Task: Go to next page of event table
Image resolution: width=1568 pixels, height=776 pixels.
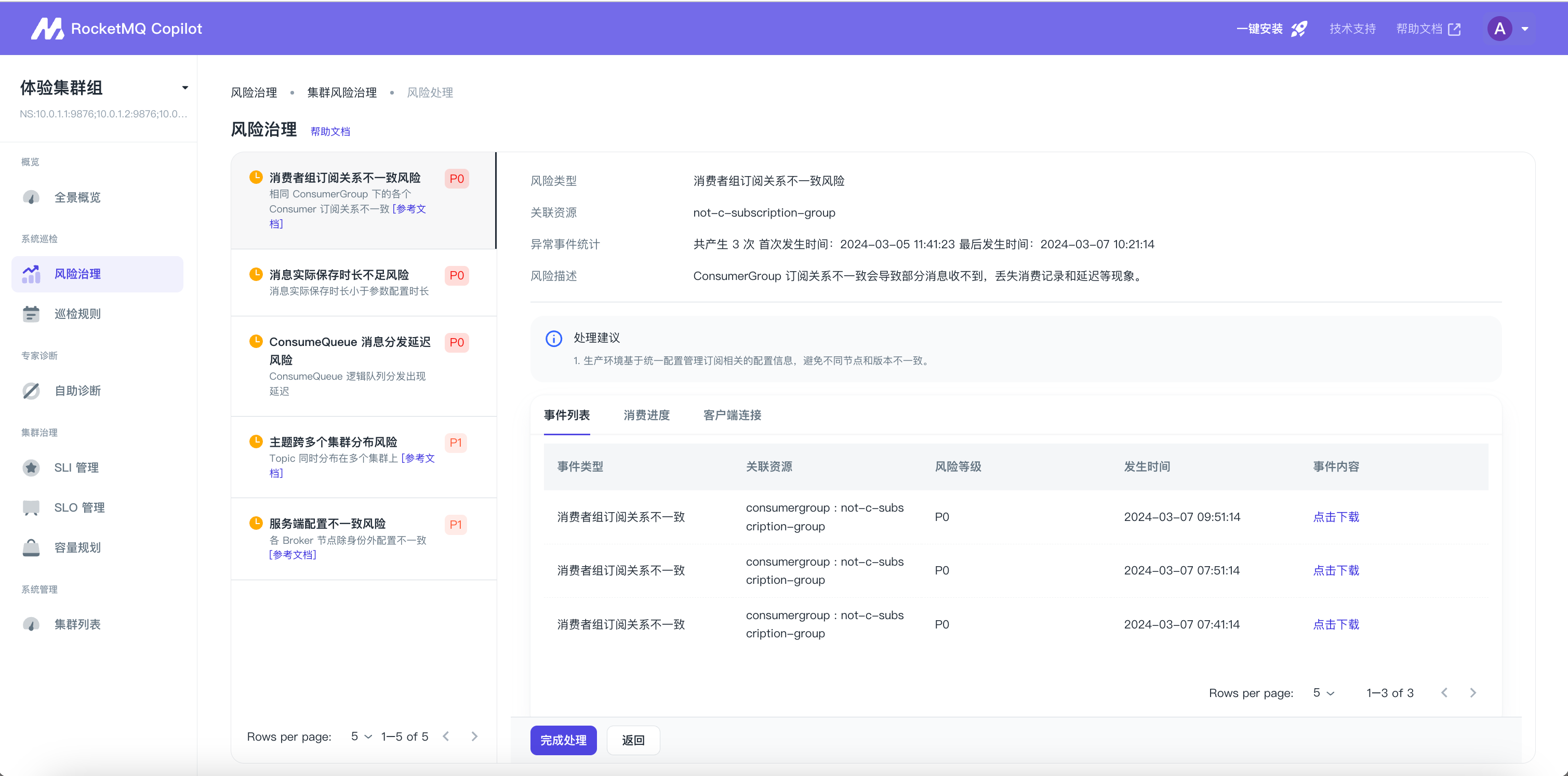Action: coord(1473,692)
